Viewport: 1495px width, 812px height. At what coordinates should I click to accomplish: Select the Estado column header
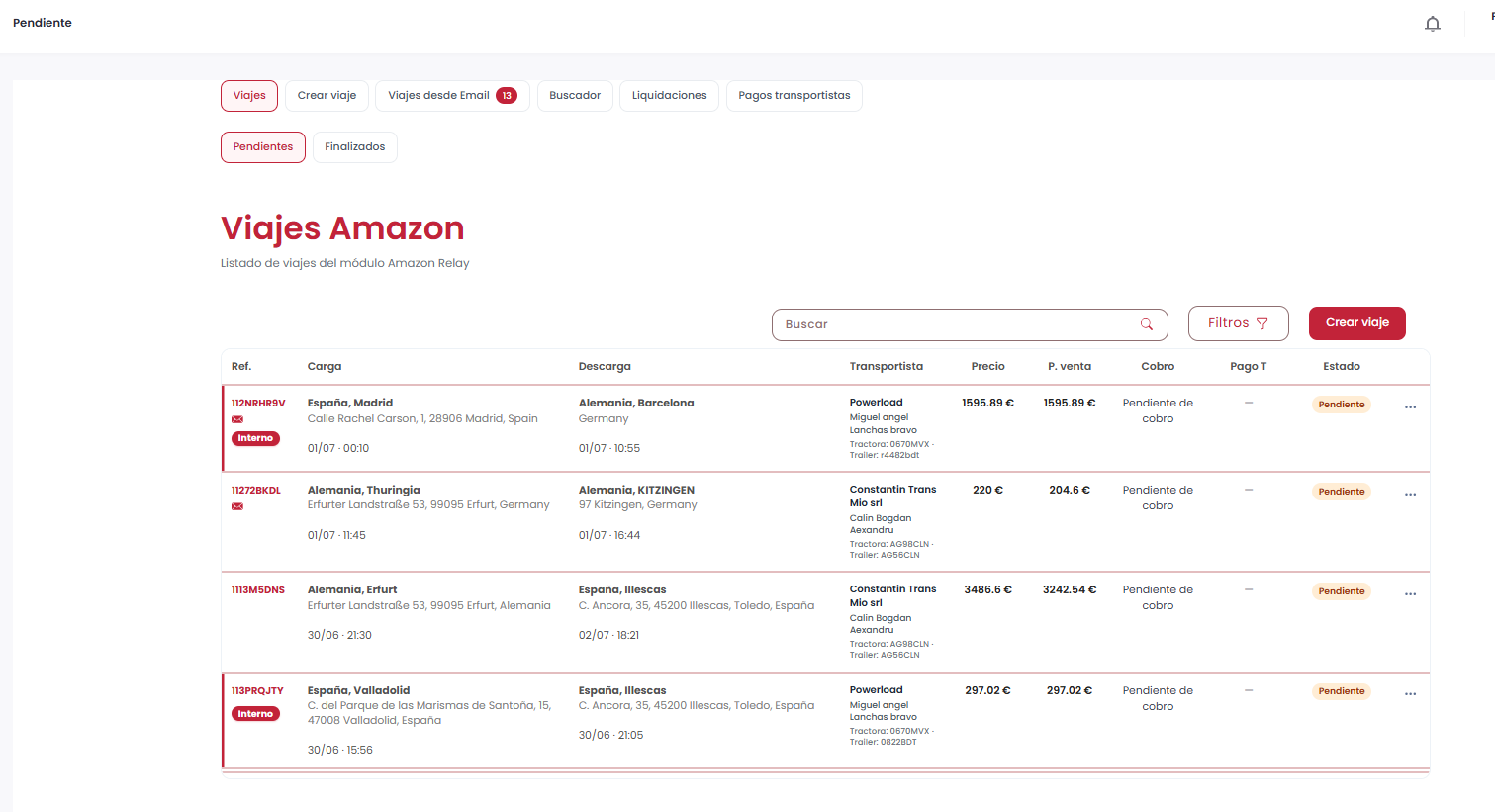coord(1342,367)
